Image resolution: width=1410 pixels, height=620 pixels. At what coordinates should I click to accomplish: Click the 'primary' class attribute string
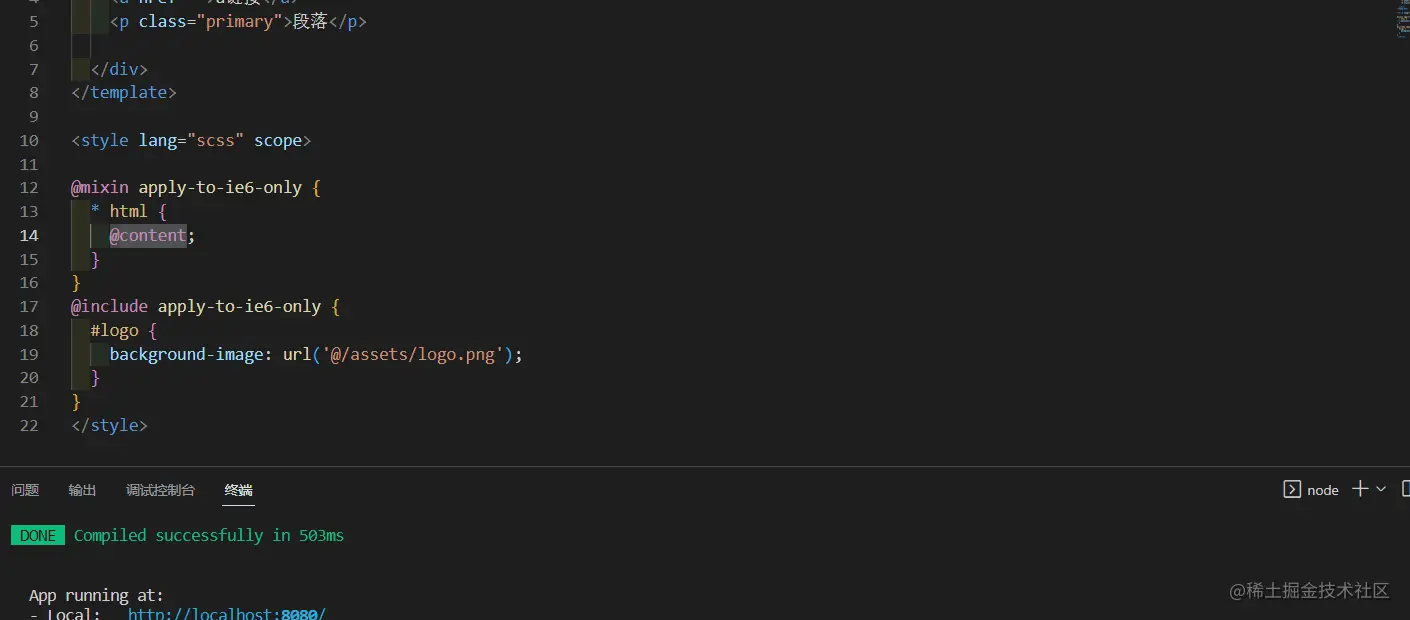click(x=241, y=21)
